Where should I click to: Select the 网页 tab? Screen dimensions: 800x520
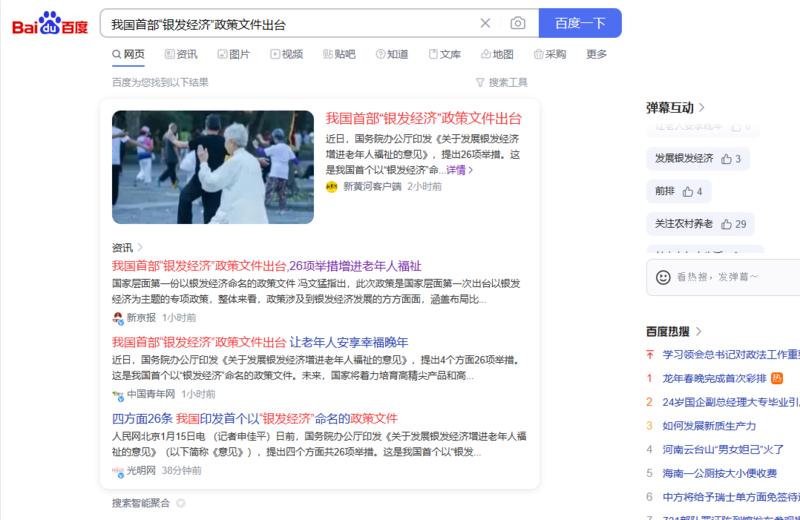coord(129,54)
